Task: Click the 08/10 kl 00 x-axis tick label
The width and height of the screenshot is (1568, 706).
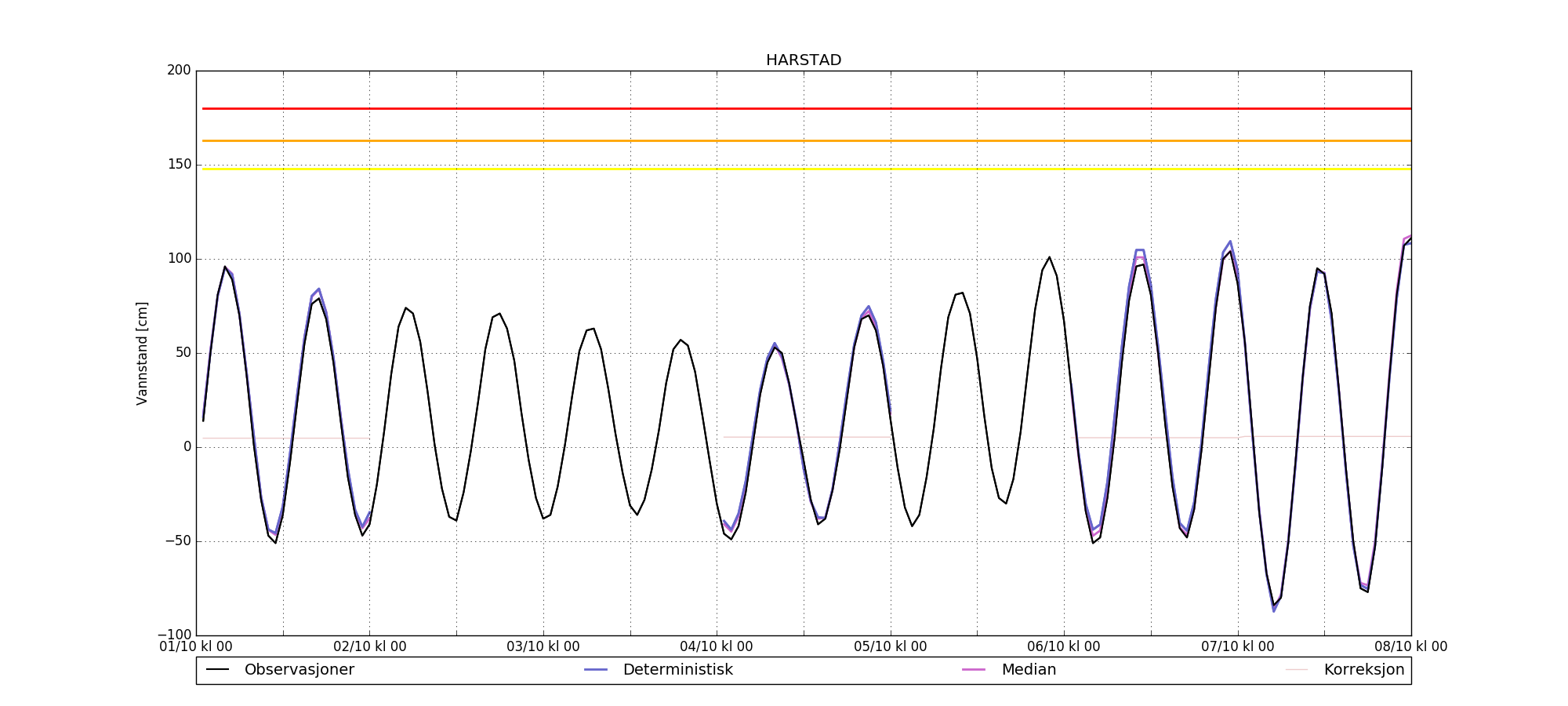Action: 1410,647
